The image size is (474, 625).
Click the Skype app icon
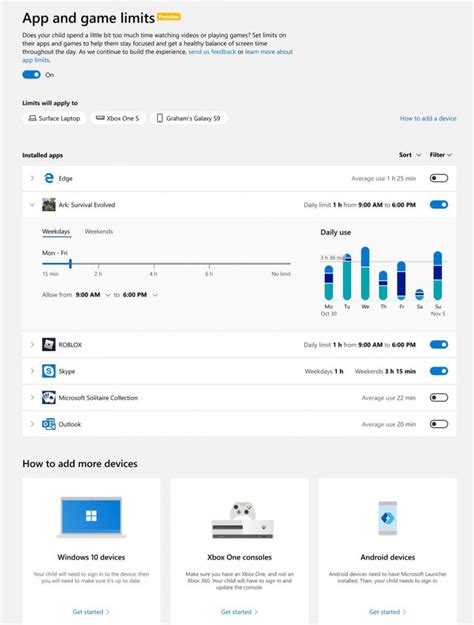click(x=49, y=371)
